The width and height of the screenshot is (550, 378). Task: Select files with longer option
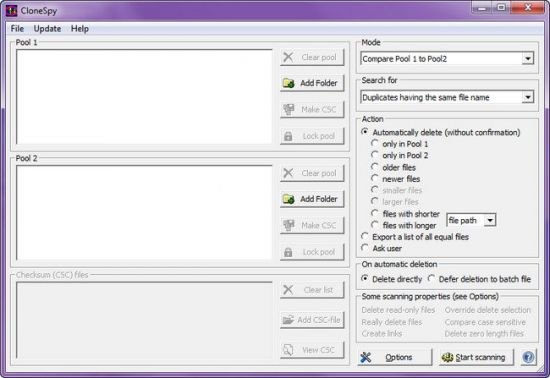pos(404,225)
